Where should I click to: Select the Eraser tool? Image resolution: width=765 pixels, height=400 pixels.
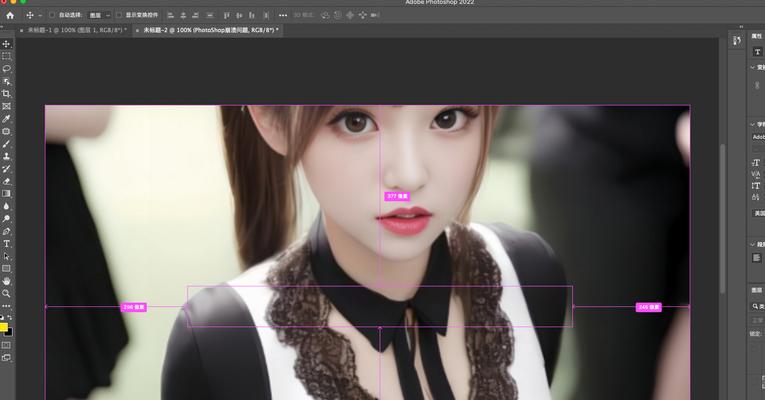6,181
